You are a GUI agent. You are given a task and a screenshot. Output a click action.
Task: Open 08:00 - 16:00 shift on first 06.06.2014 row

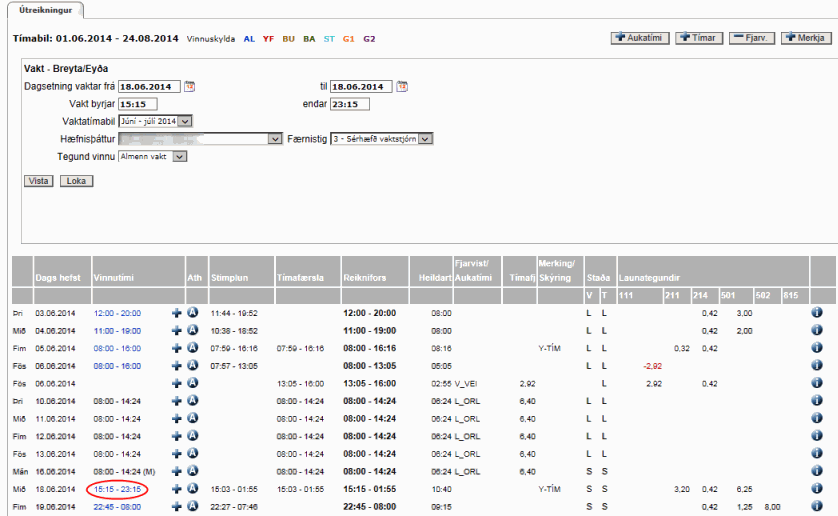[118, 366]
